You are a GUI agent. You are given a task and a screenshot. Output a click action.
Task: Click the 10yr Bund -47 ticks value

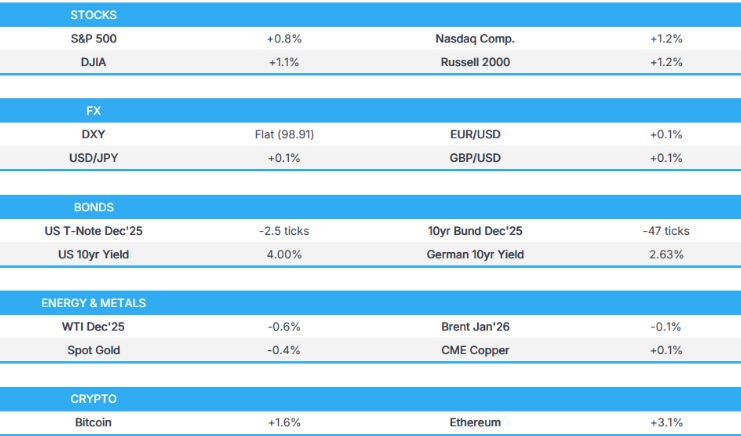tap(665, 231)
